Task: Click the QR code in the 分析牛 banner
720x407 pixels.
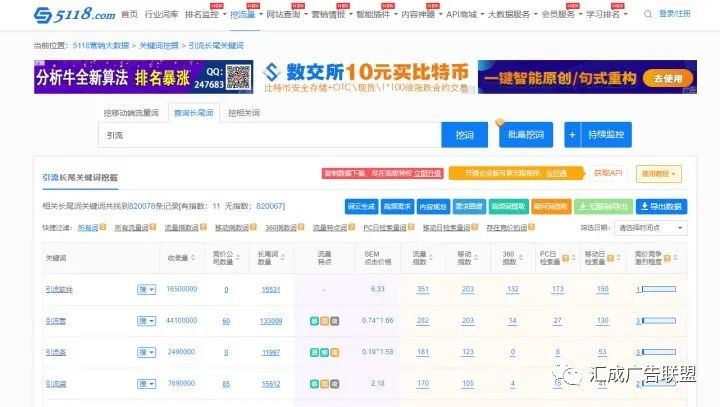Action: [239, 77]
